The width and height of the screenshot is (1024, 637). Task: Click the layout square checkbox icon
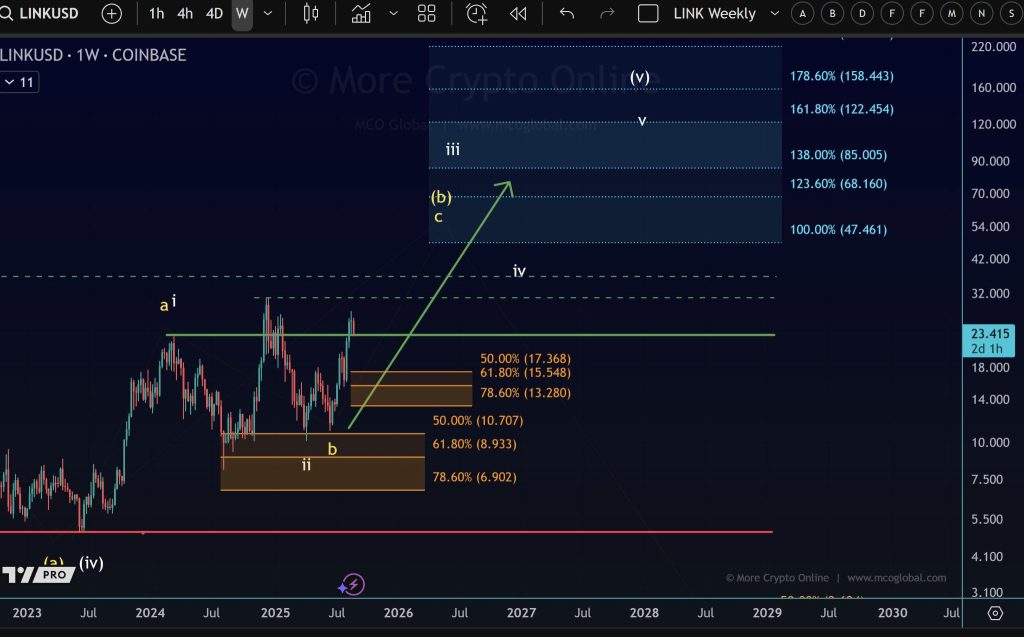tap(648, 14)
